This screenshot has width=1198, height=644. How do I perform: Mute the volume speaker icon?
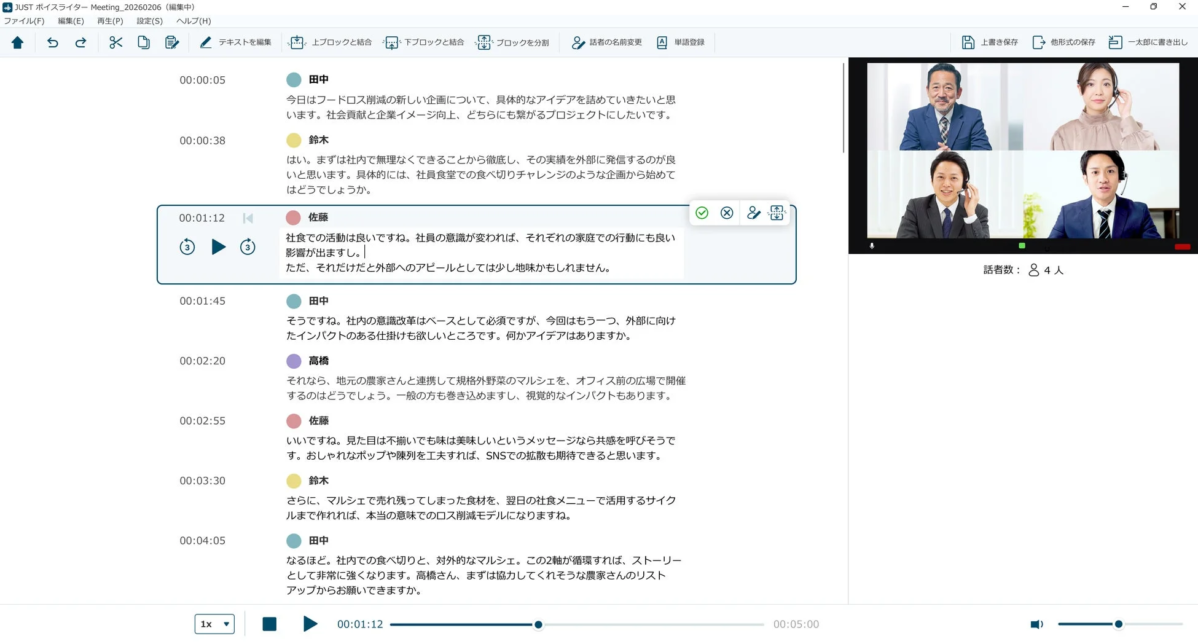click(x=1037, y=623)
